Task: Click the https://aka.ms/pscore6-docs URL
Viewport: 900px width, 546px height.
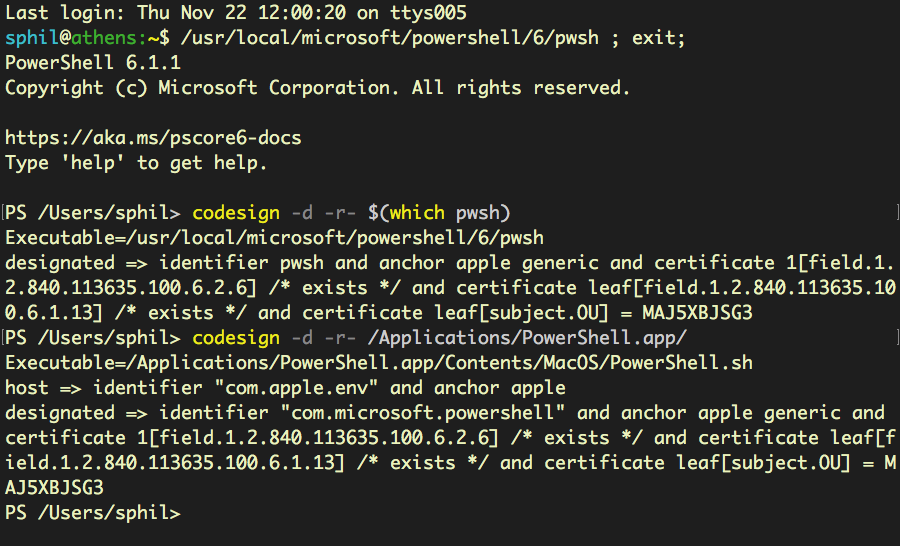Action: 153,138
